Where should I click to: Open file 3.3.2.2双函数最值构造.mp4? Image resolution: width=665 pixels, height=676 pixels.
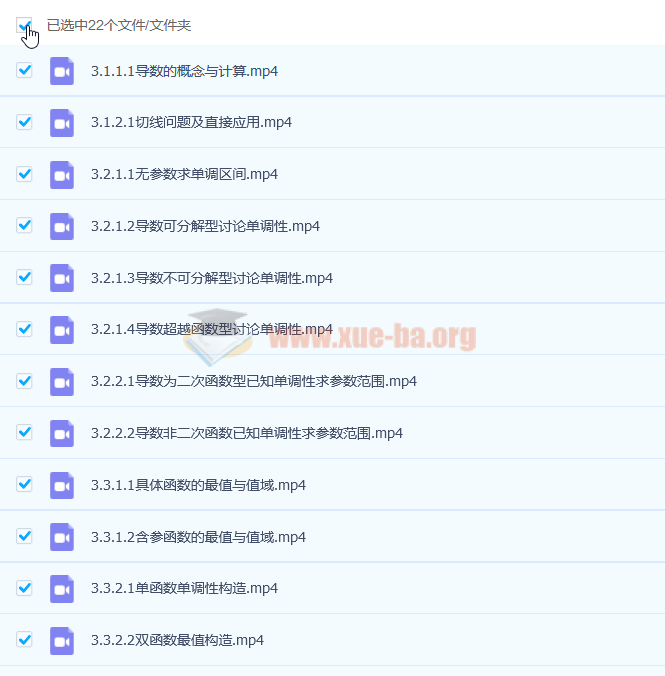(x=176, y=641)
